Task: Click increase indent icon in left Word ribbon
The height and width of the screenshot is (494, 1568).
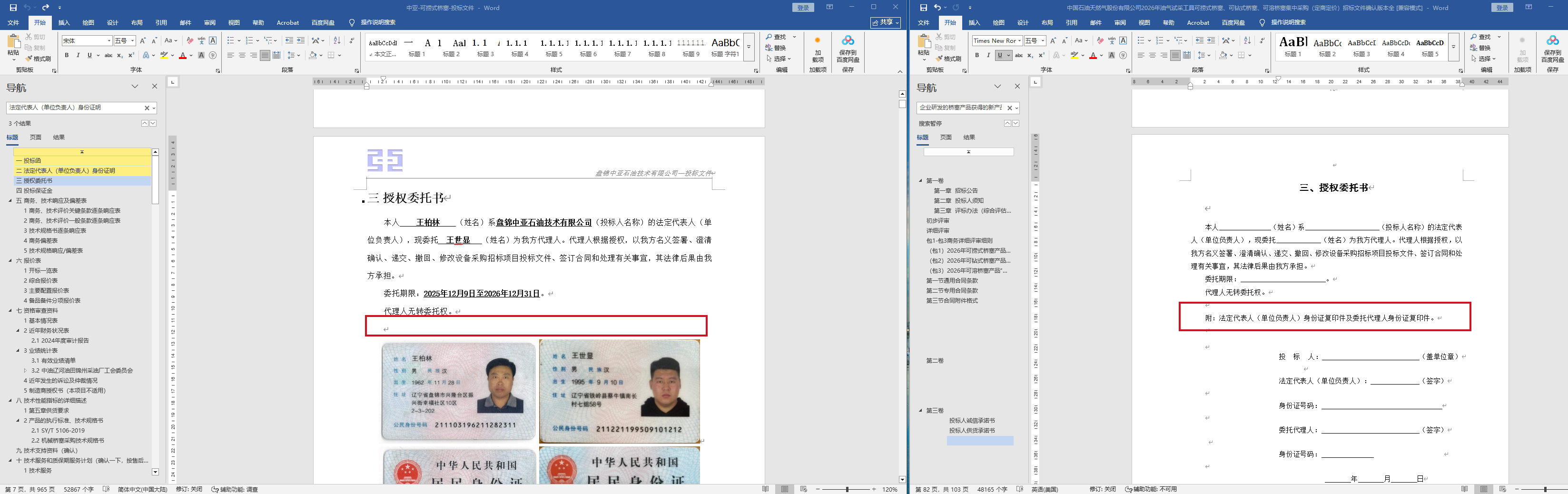Action: coord(301,41)
